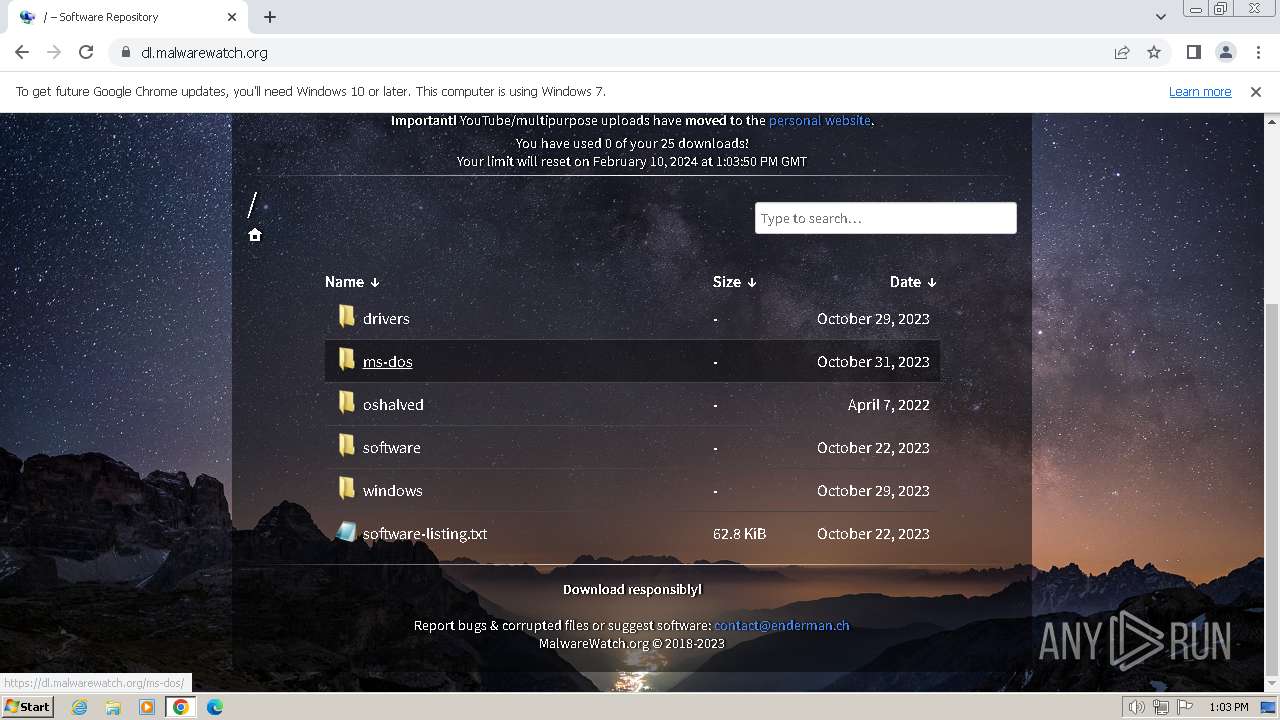
Task: Sort listing by Size column
Action: [734, 282]
